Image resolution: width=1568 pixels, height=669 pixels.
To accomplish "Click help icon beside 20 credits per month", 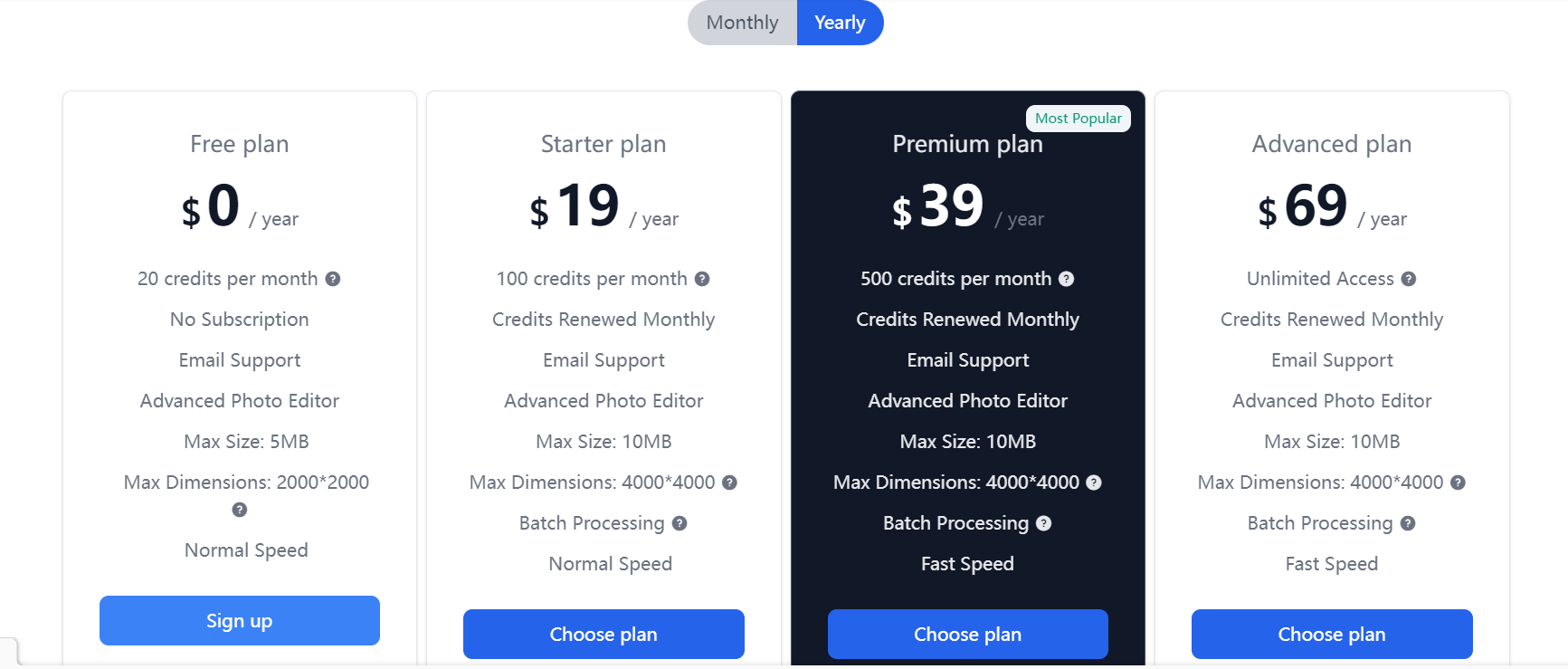I will tap(333, 279).
